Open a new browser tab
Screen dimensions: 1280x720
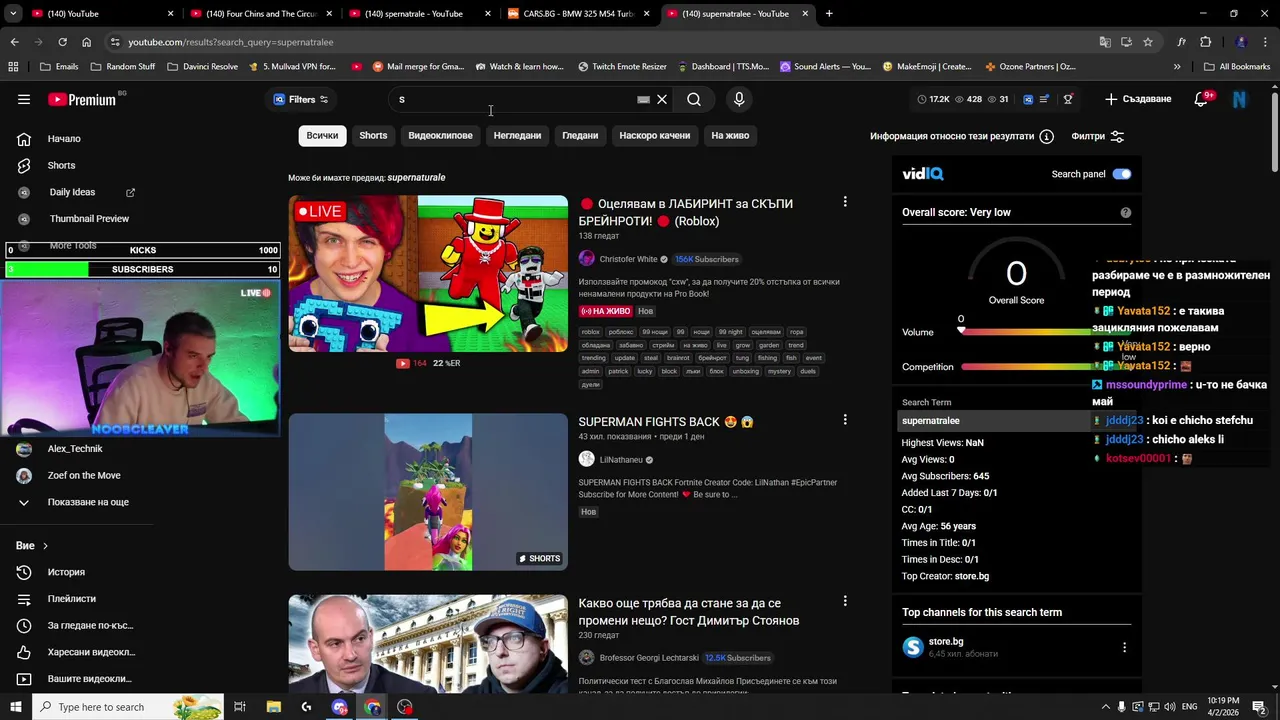click(829, 14)
